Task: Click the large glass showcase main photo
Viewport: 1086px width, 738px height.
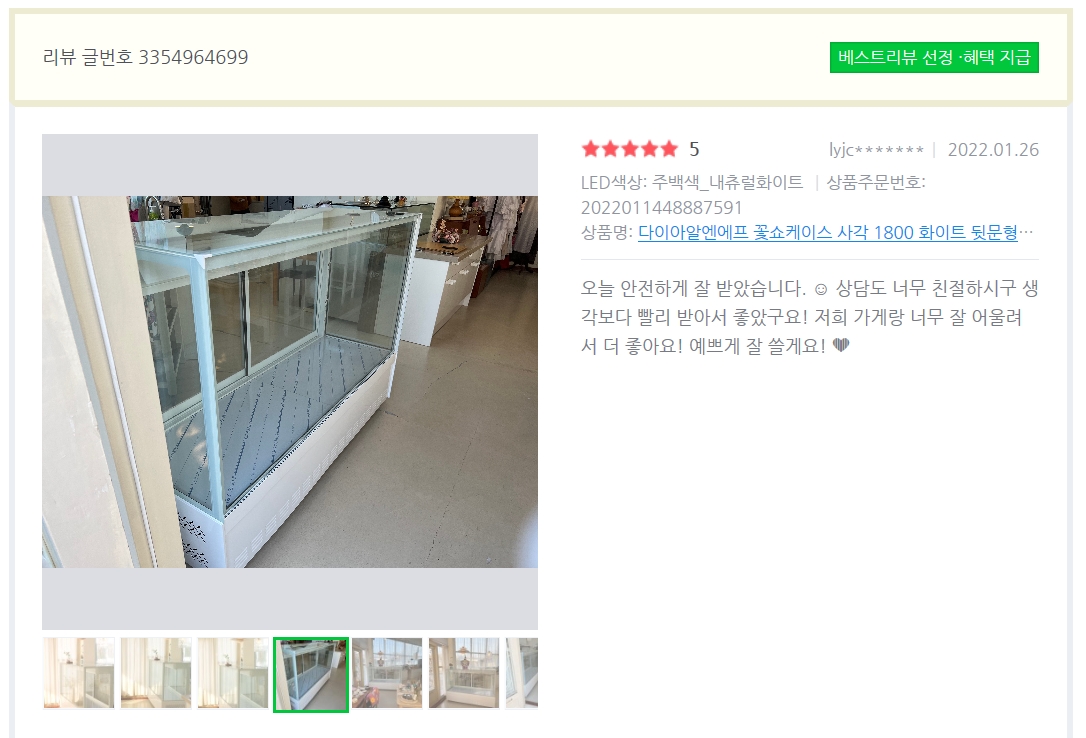Action: coord(290,382)
